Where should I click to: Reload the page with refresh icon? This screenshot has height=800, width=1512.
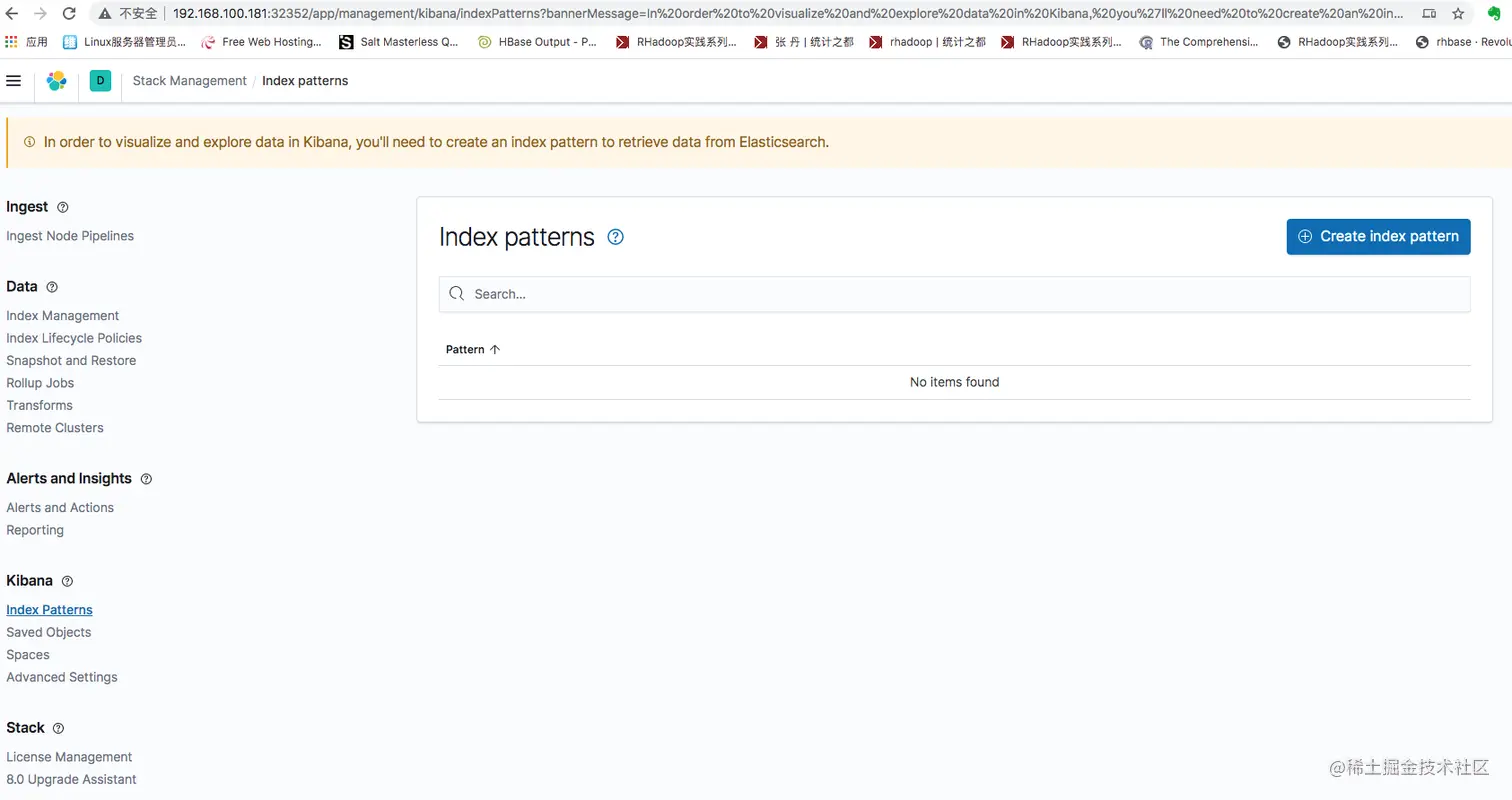[69, 14]
